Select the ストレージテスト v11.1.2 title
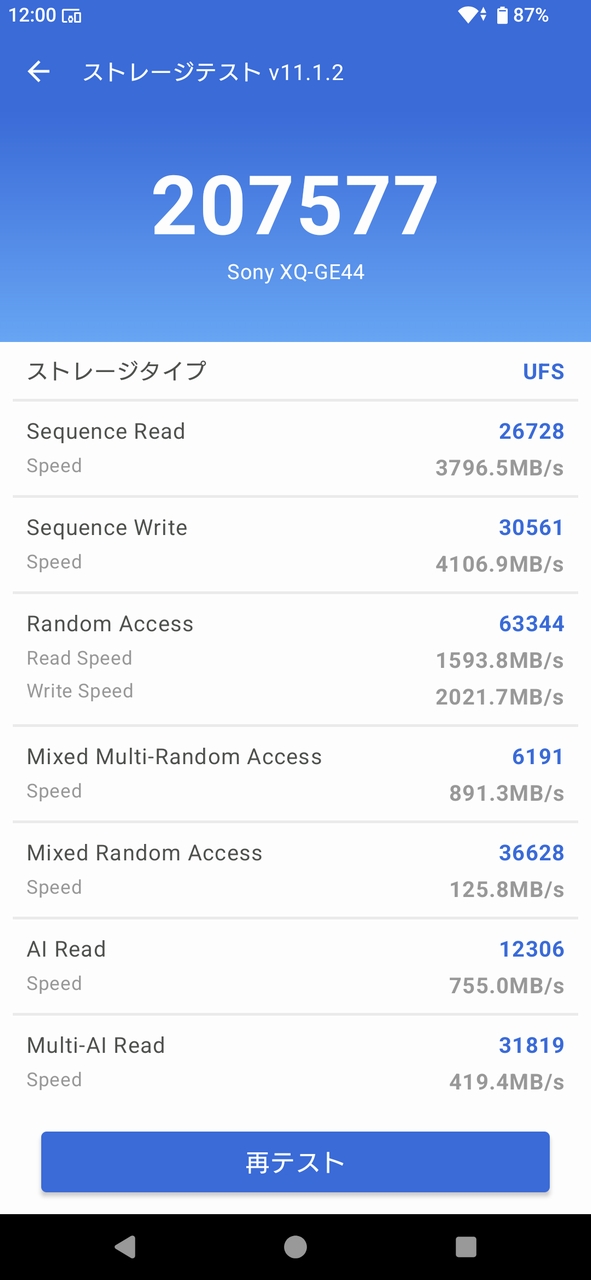Image resolution: width=591 pixels, height=1280 pixels. click(213, 72)
